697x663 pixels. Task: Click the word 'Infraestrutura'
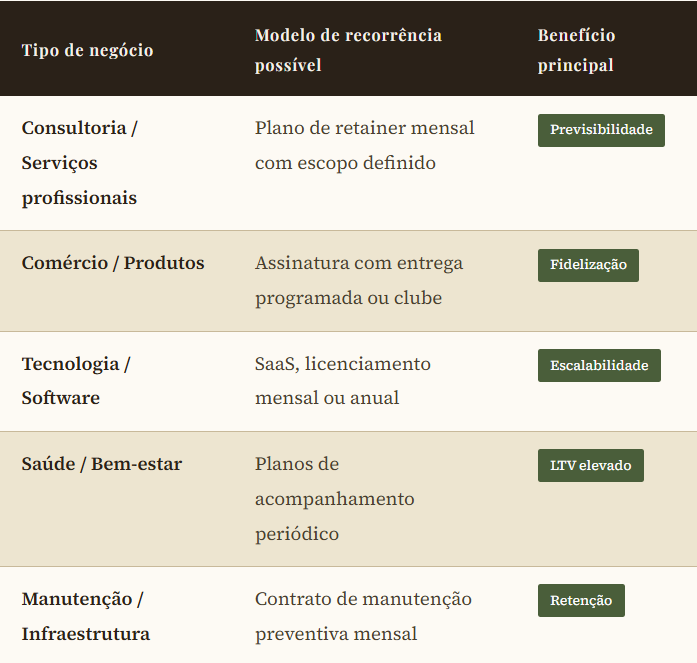pyautogui.click(x=86, y=634)
